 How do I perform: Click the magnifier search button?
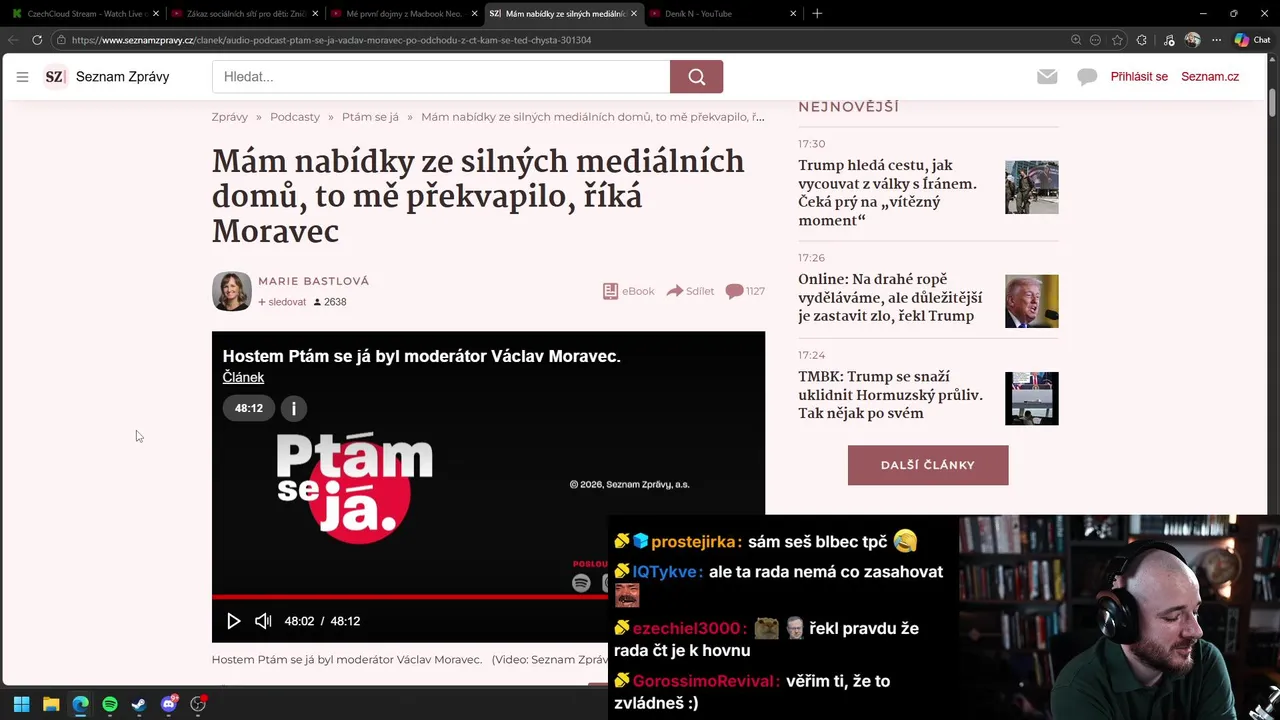pyautogui.click(x=696, y=77)
